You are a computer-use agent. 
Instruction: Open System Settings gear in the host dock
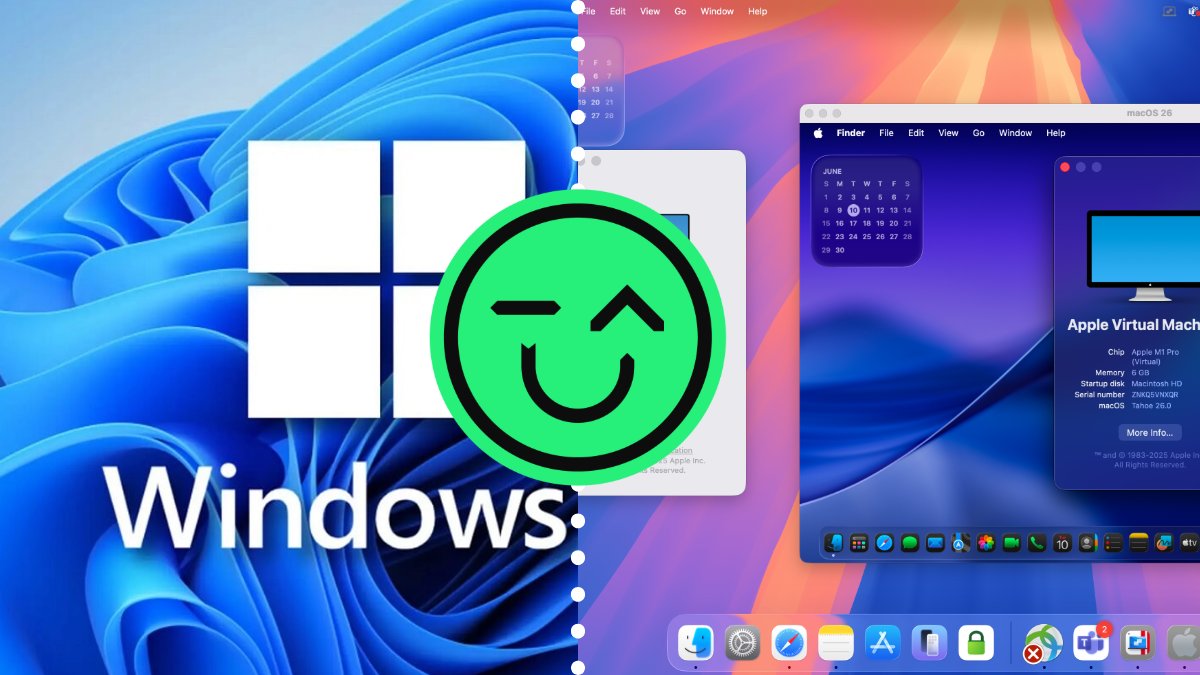743,643
